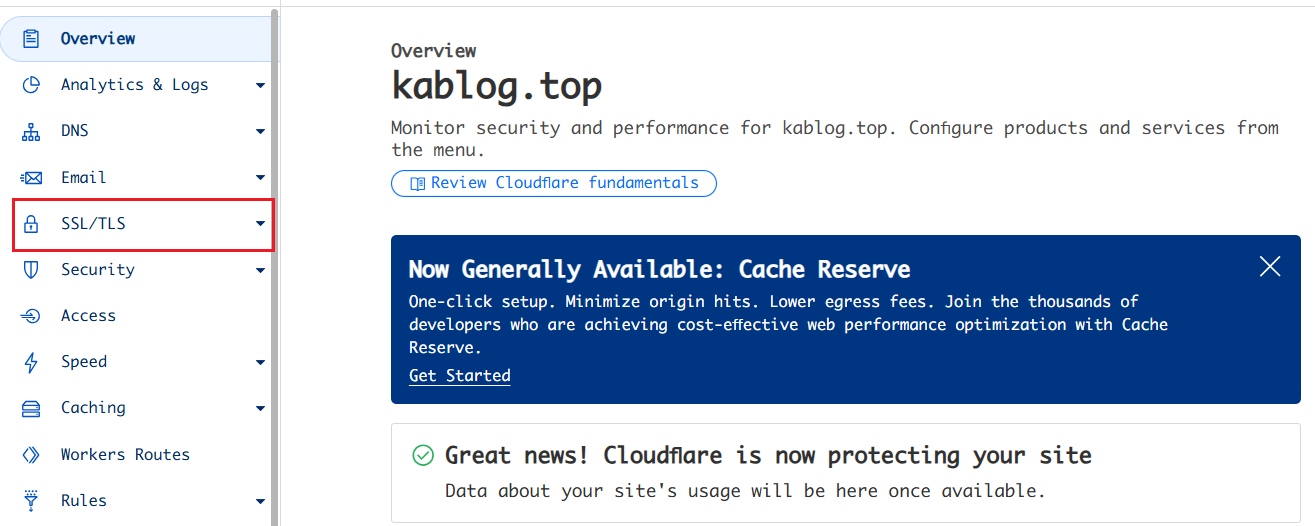Click the Workers Routes brackets icon

[x=31, y=455]
